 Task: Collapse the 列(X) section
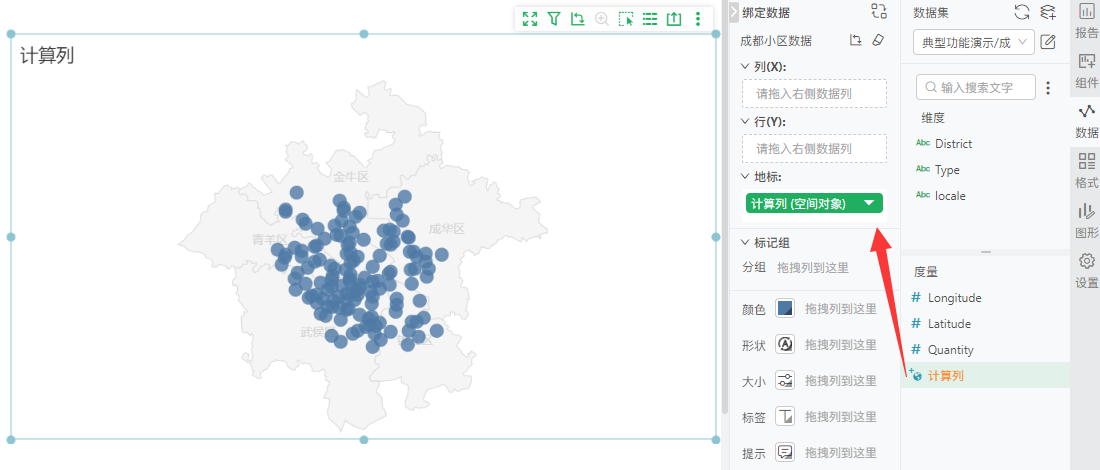[x=745, y=67]
